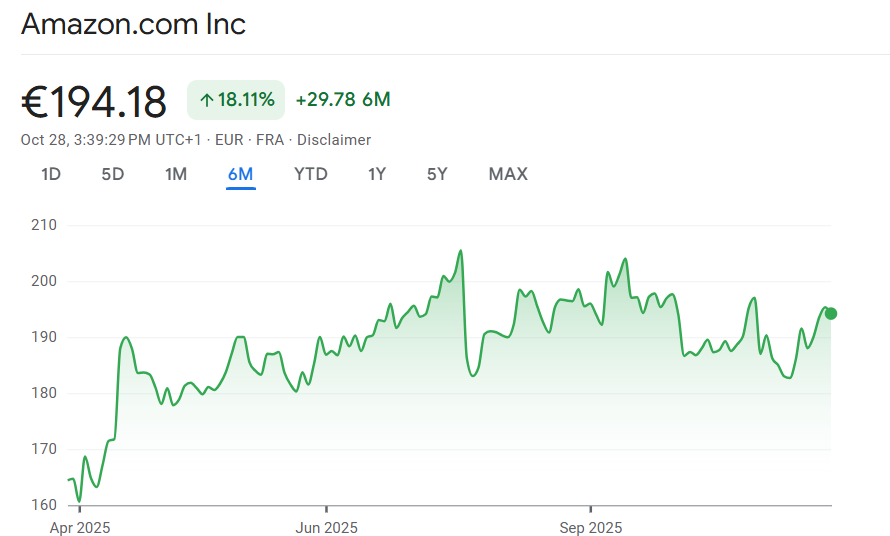Select the 1Y time period
The width and height of the screenshot is (890, 536).
[x=377, y=174]
